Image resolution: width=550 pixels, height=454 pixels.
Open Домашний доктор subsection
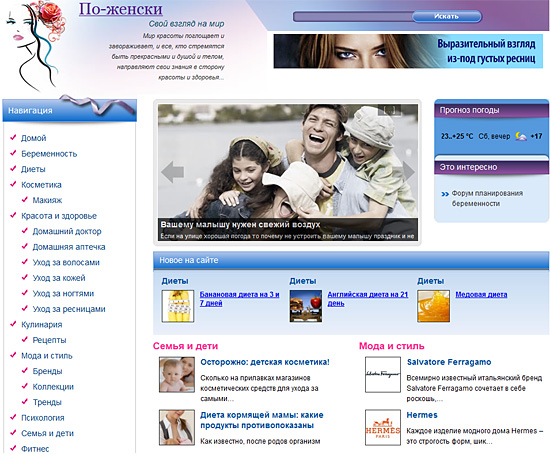67,231
